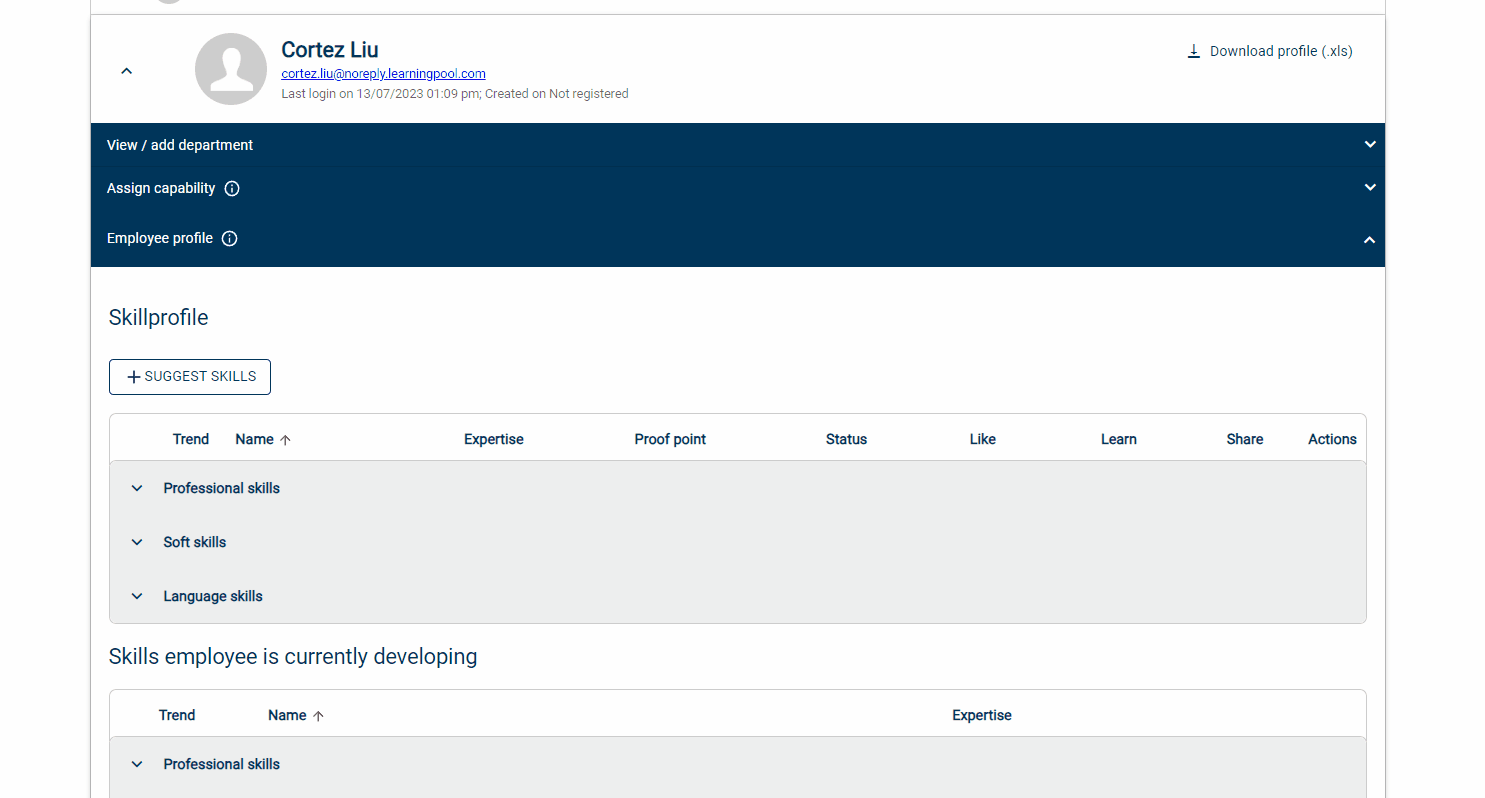Click sort arrow beside Name in developing skills table
The height and width of the screenshot is (798, 1485).
[318, 716]
